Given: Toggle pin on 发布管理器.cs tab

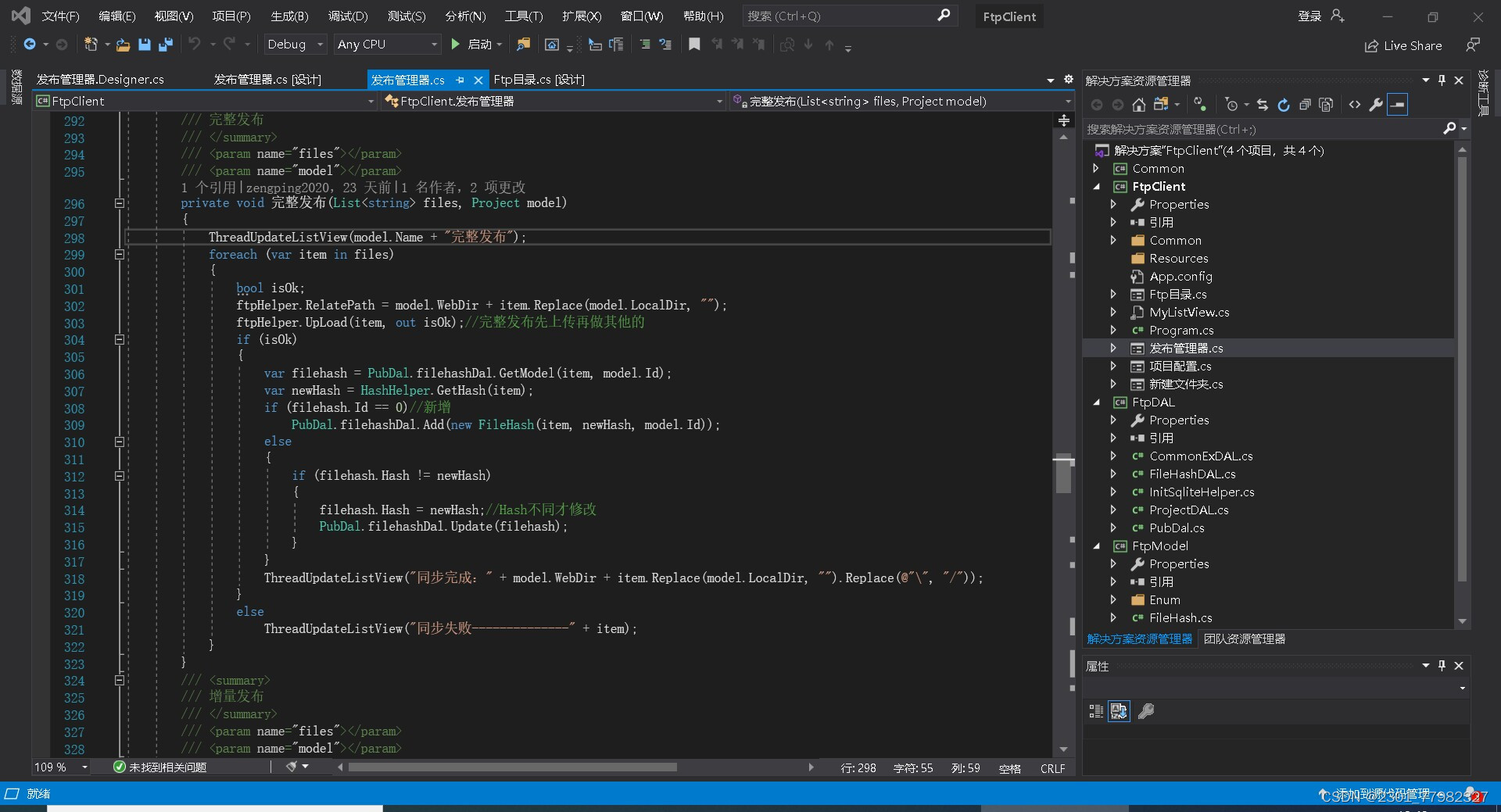Looking at the screenshot, I should 460,80.
